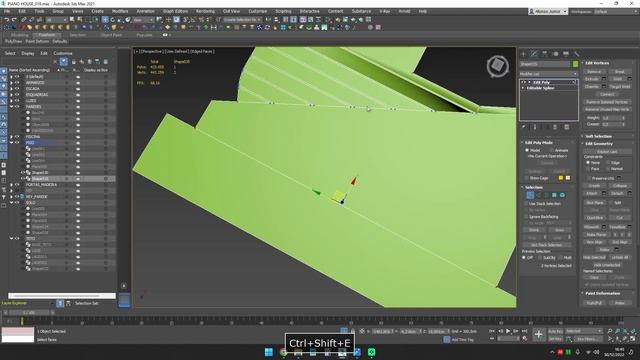640x360 pixels.
Task: Select the Model radio button
Action: click(527, 151)
